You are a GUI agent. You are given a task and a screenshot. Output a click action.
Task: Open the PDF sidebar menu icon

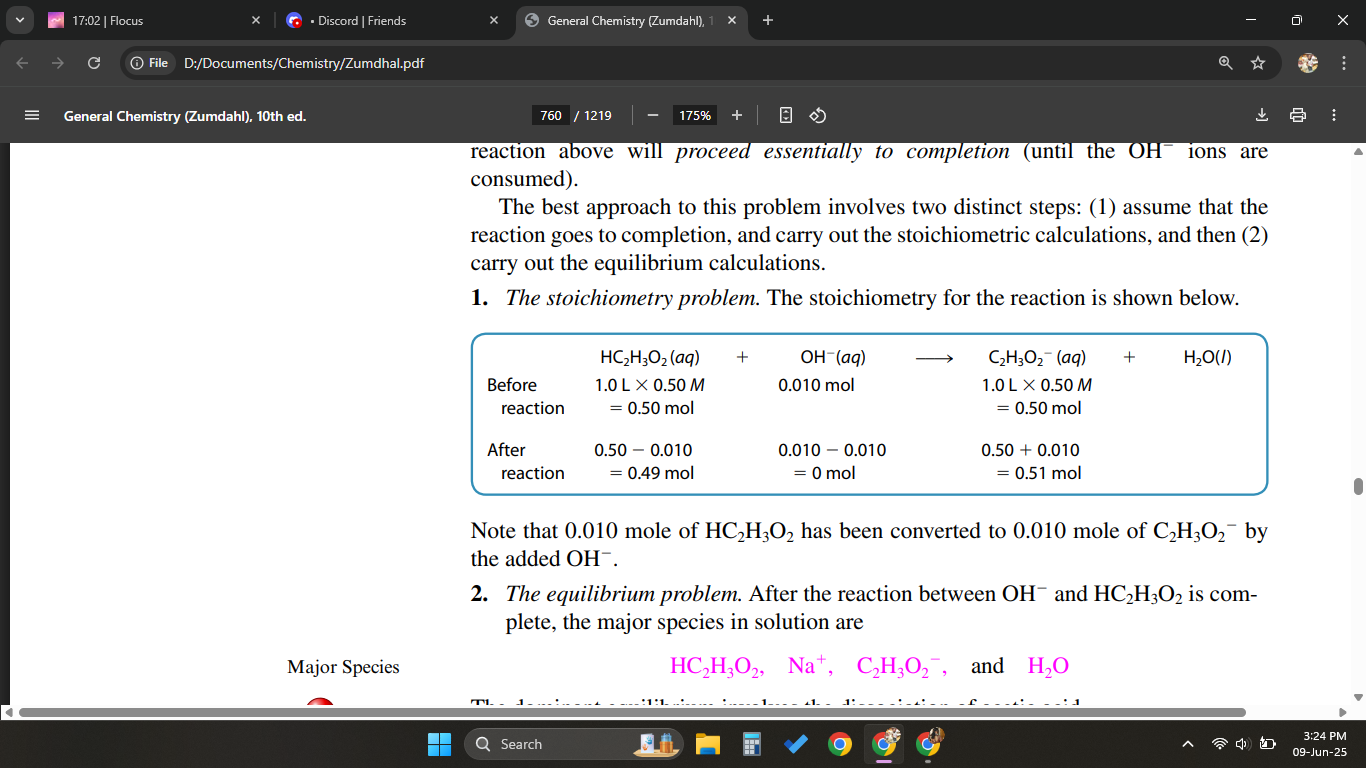click(31, 115)
